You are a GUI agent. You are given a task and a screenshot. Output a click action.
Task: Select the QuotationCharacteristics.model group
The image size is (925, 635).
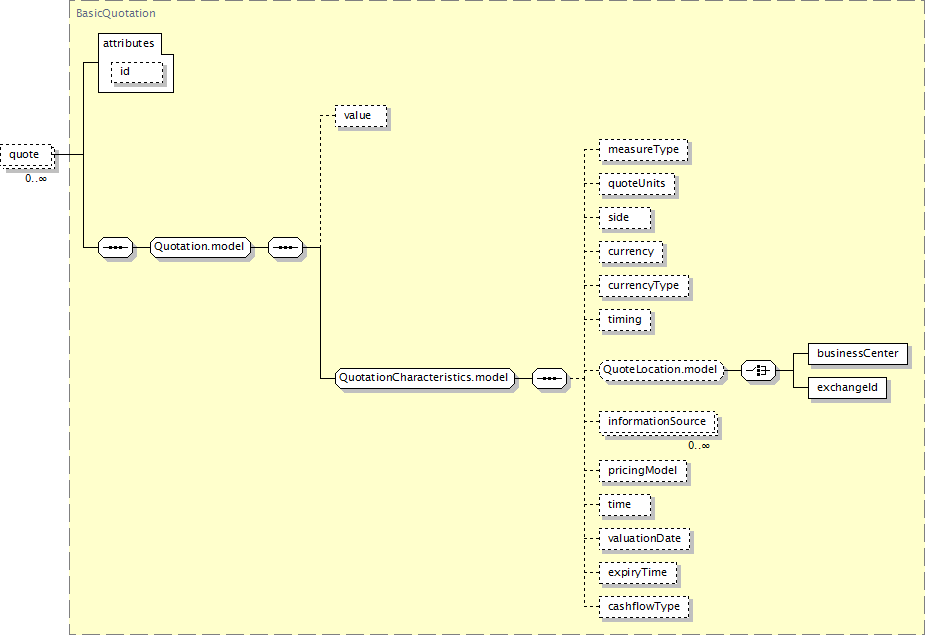pos(425,378)
